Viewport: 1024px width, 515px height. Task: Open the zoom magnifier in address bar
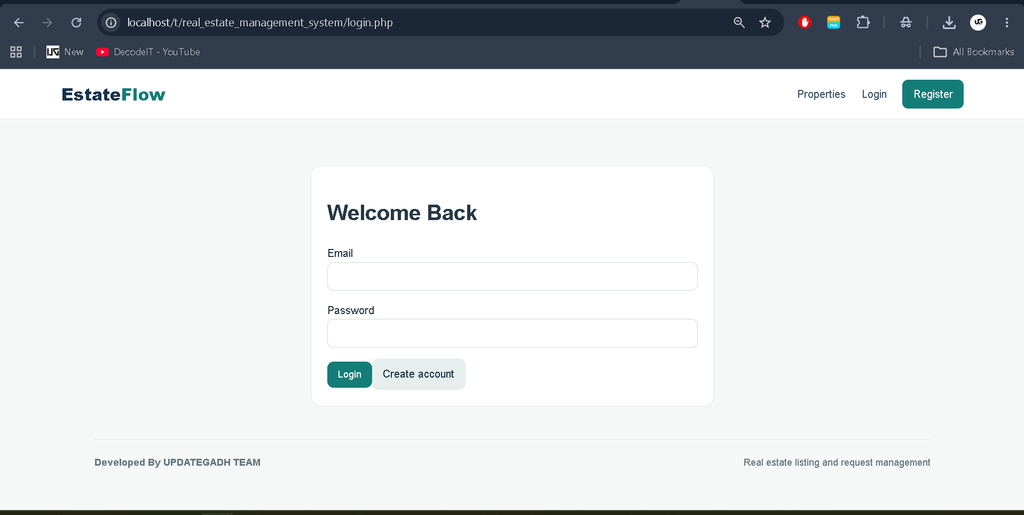[739, 23]
